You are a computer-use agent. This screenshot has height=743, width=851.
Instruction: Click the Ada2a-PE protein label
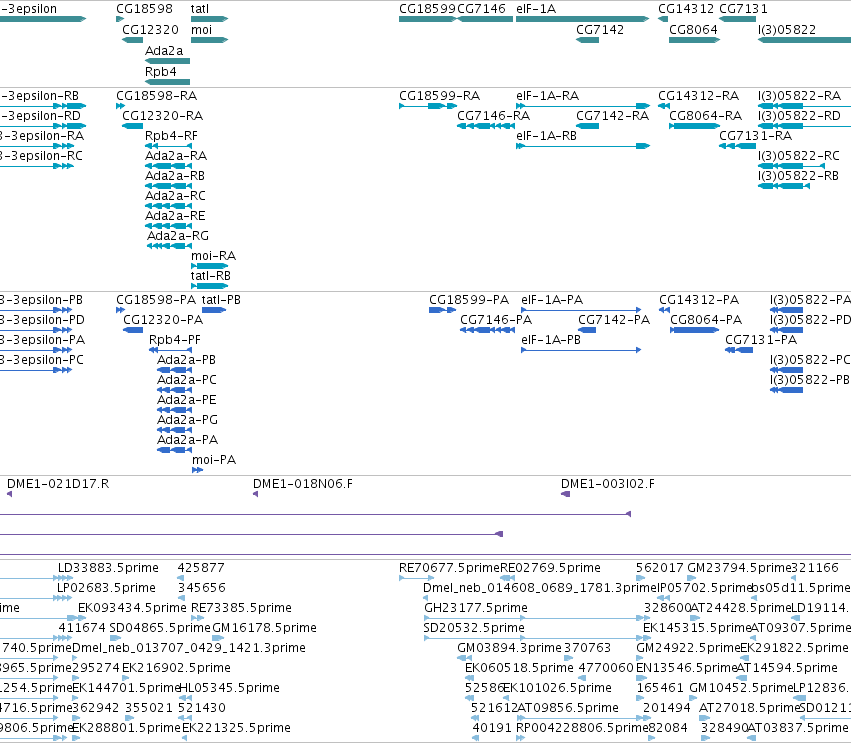[x=187, y=400]
